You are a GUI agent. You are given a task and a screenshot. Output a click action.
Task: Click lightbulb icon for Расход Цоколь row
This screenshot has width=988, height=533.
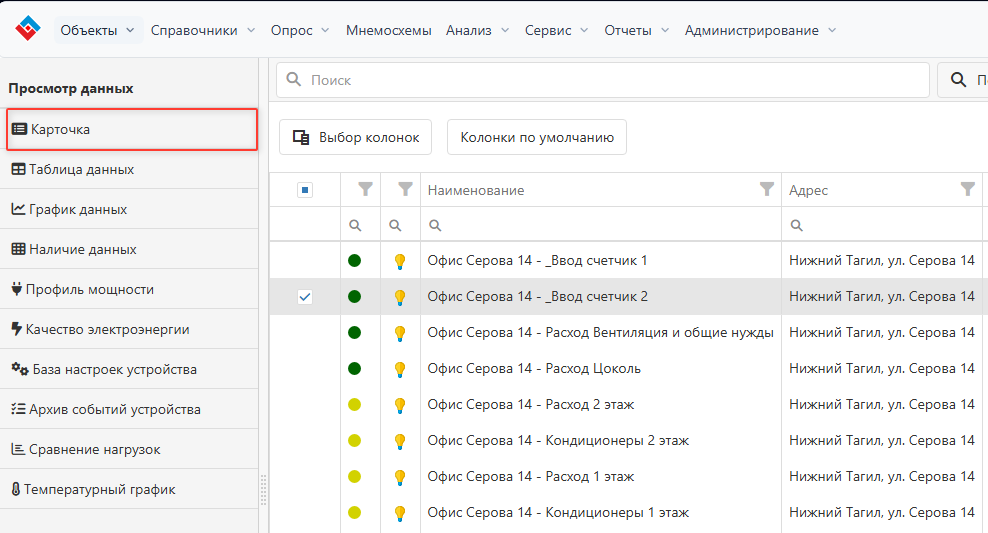tap(400, 369)
